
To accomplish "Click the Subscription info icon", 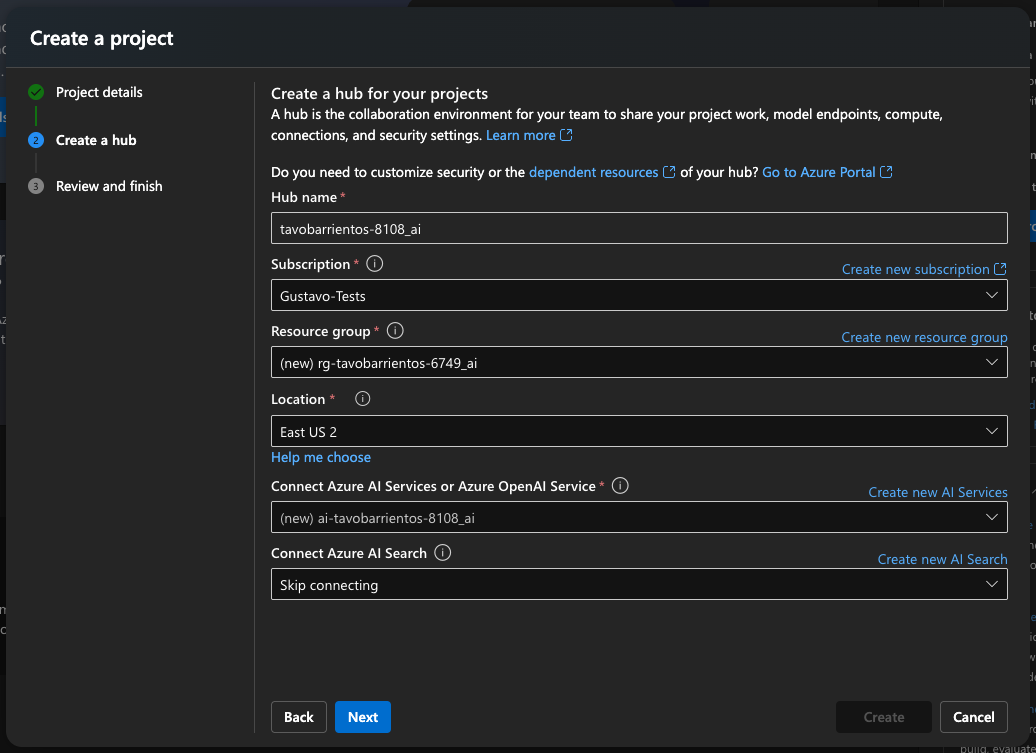I will pyautogui.click(x=375, y=264).
